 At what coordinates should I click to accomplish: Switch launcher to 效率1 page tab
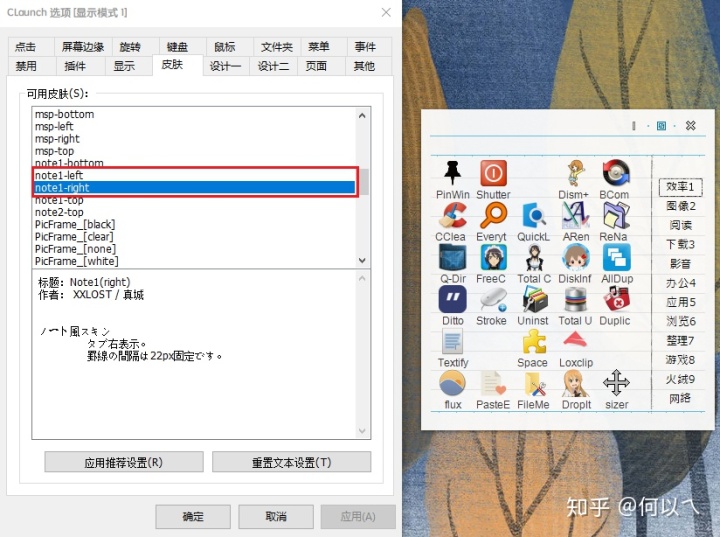[x=681, y=187]
